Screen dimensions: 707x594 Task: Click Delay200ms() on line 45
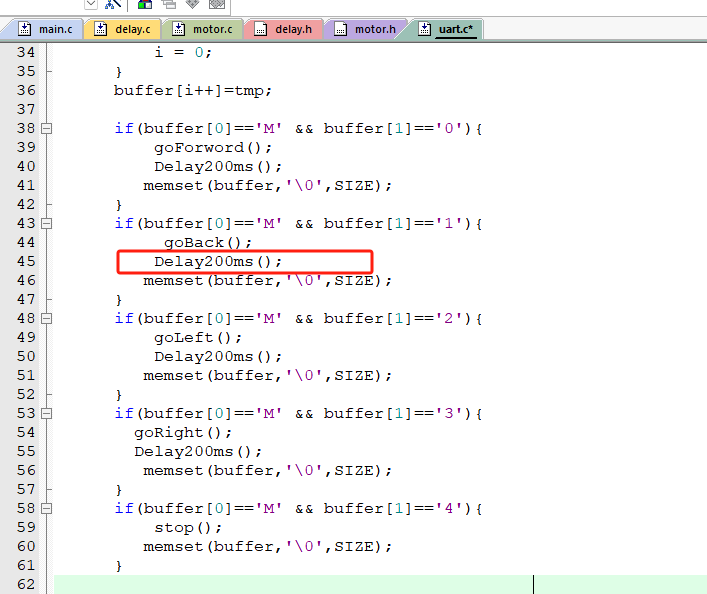218,262
